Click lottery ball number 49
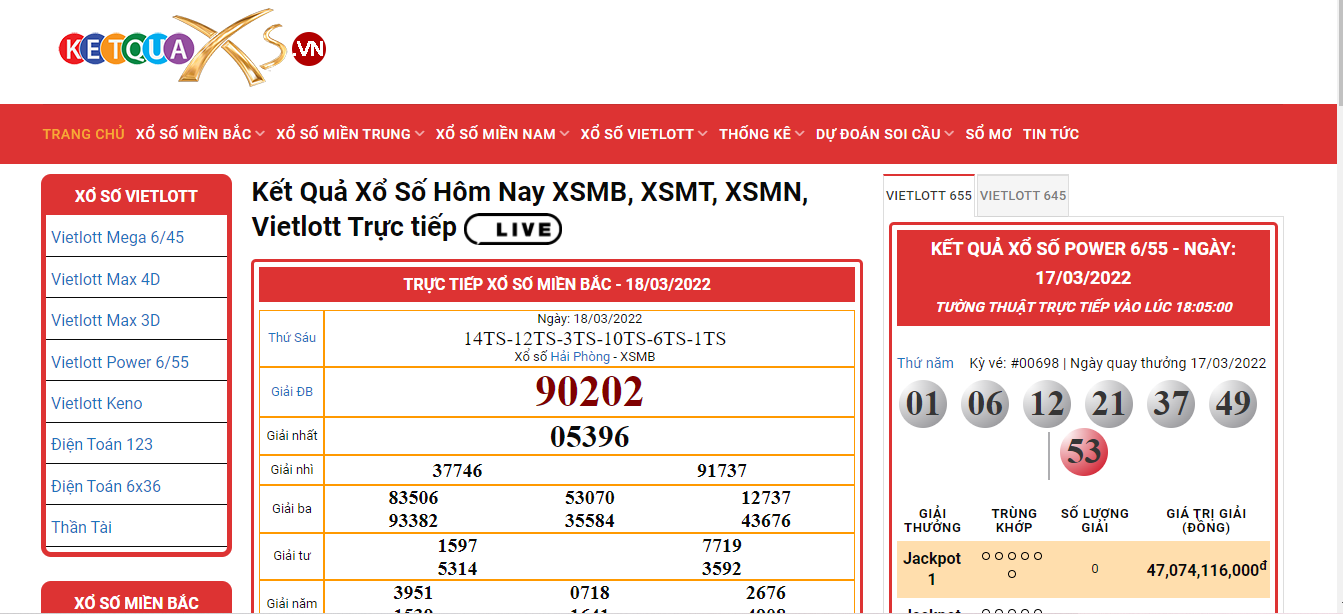The width and height of the screenshot is (1343, 614). (1233, 404)
